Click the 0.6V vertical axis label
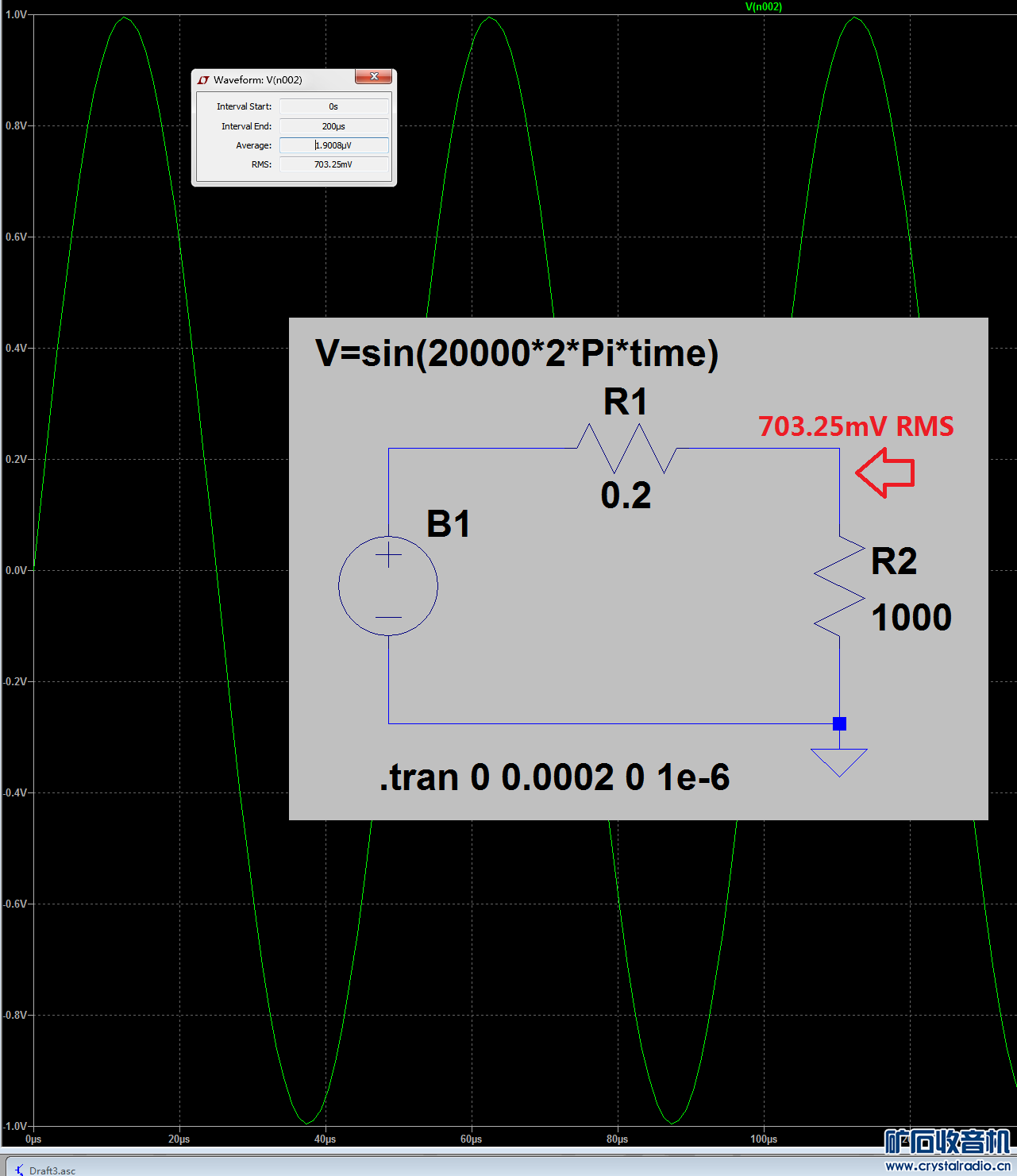 pyautogui.click(x=16, y=237)
